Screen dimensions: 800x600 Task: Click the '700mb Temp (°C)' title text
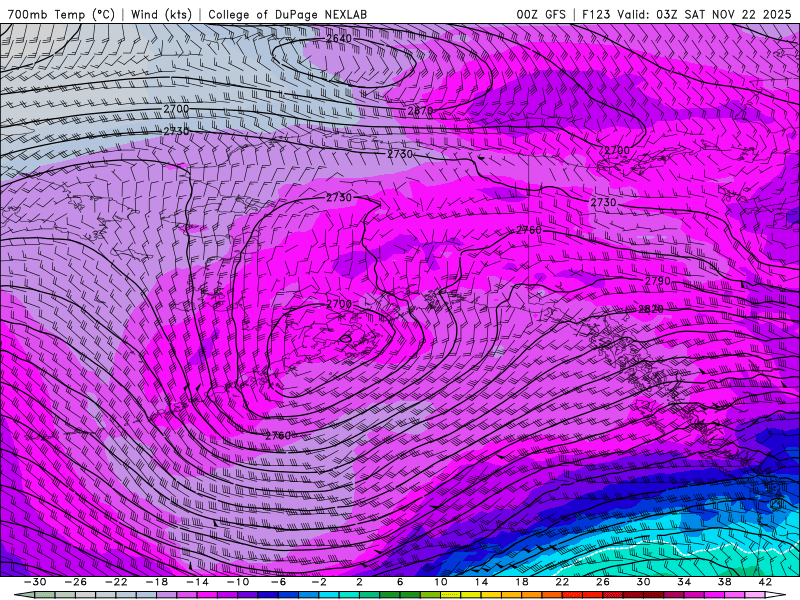point(61,14)
